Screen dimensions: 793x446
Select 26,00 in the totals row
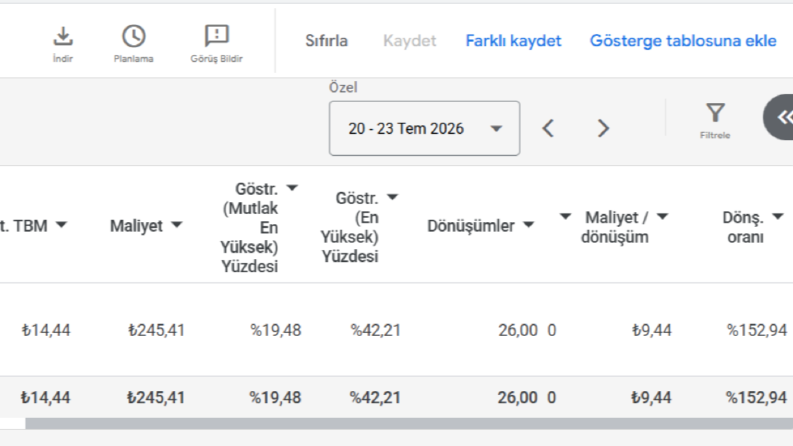pyautogui.click(x=517, y=397)
